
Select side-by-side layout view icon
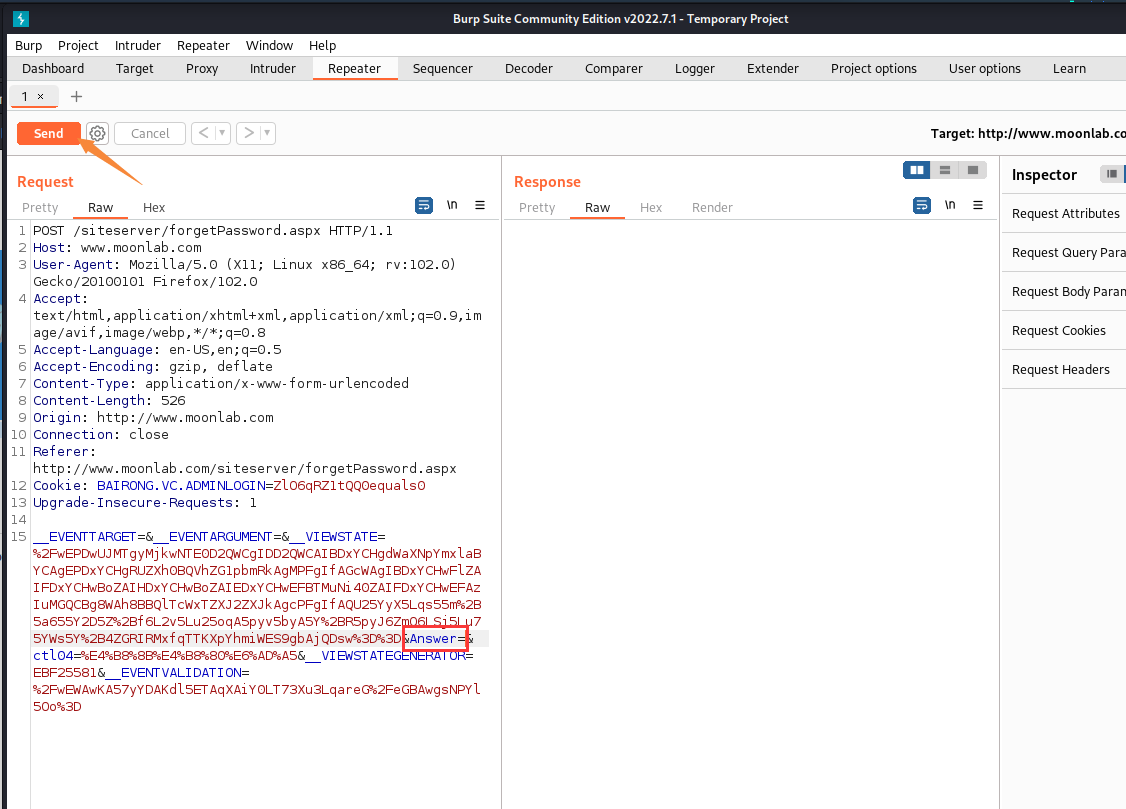click(x=916, y=170)
